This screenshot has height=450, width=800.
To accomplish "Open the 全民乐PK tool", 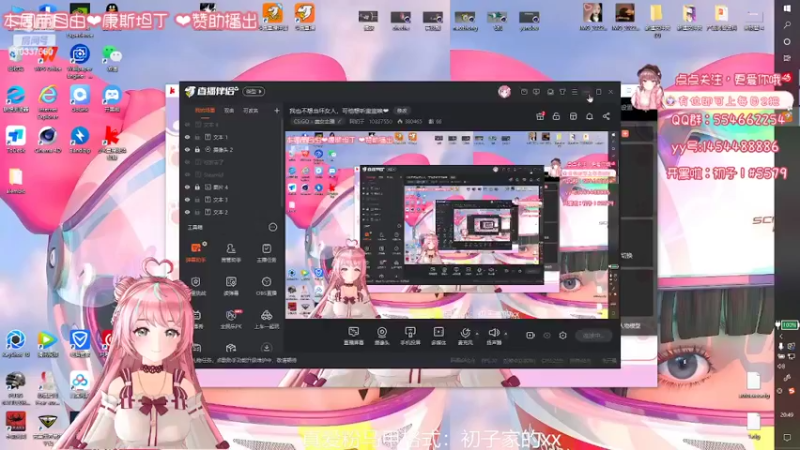I will point(231,319).
